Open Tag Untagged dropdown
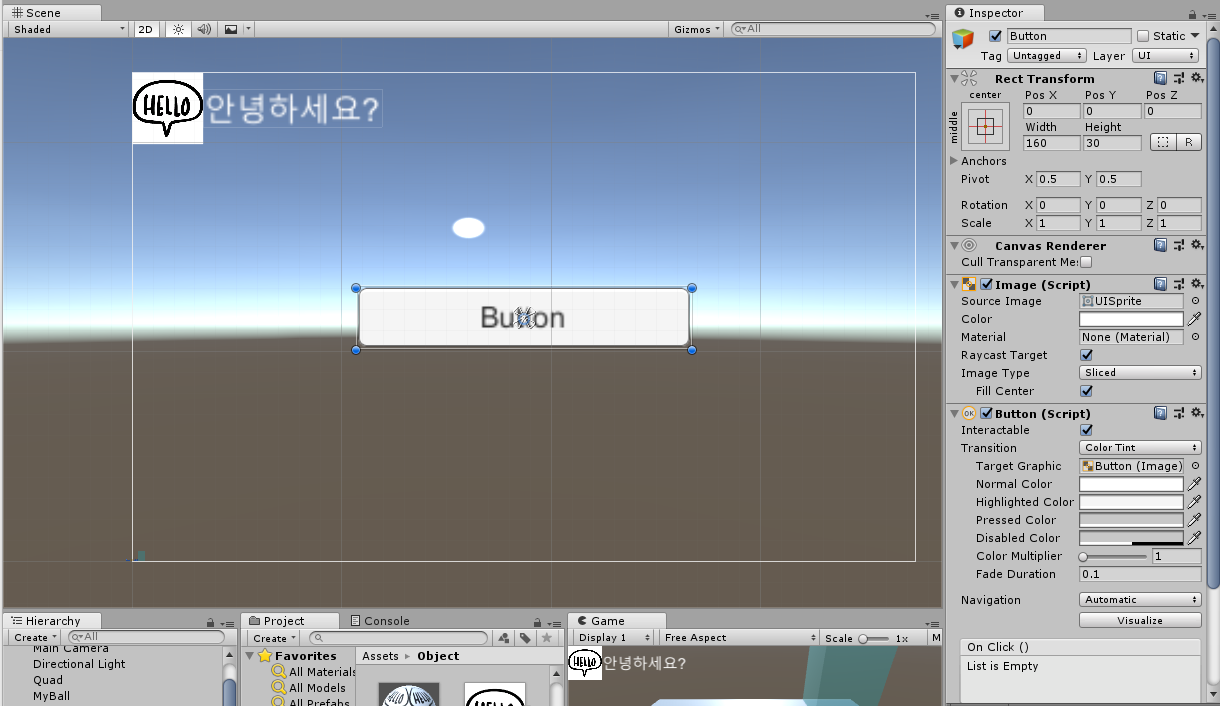 1047,56
